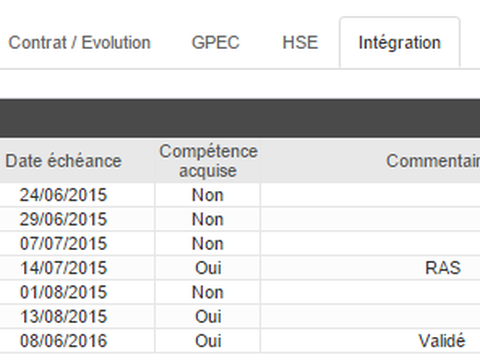
Task: Click Non in the 24/06/2015 row
Action: [x=208, y=195]
